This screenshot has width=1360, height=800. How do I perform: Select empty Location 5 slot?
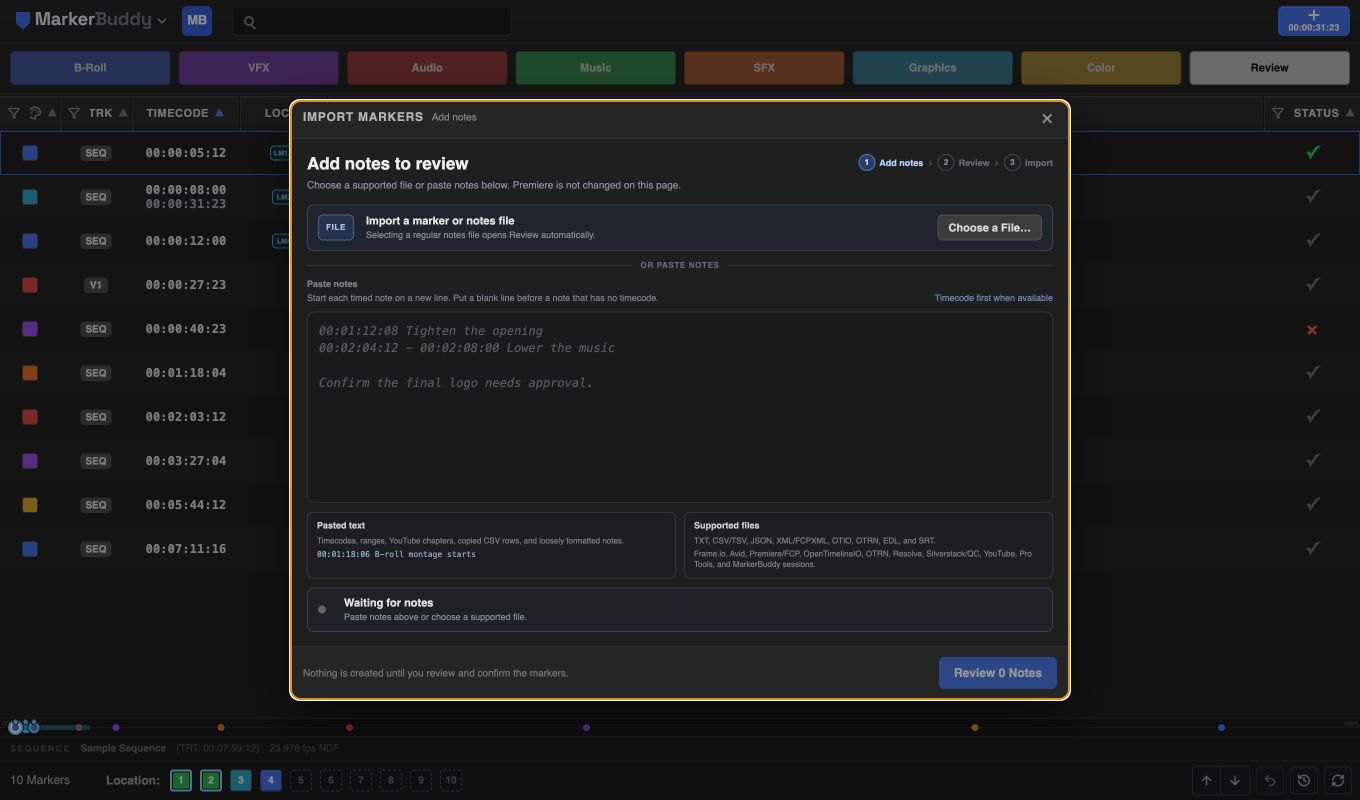(301, 780)
